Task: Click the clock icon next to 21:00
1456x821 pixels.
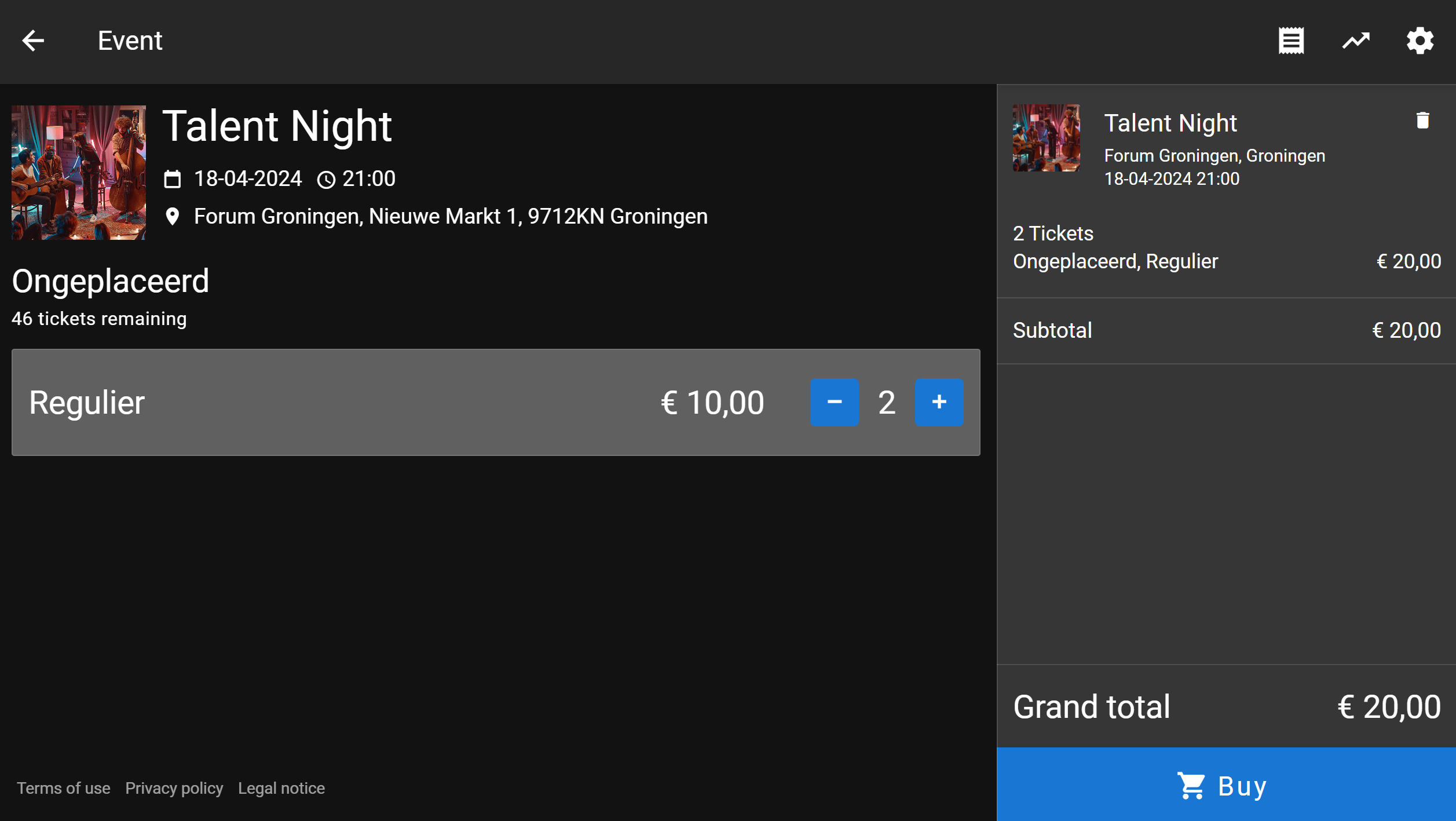Action: (x=326, y=180)
